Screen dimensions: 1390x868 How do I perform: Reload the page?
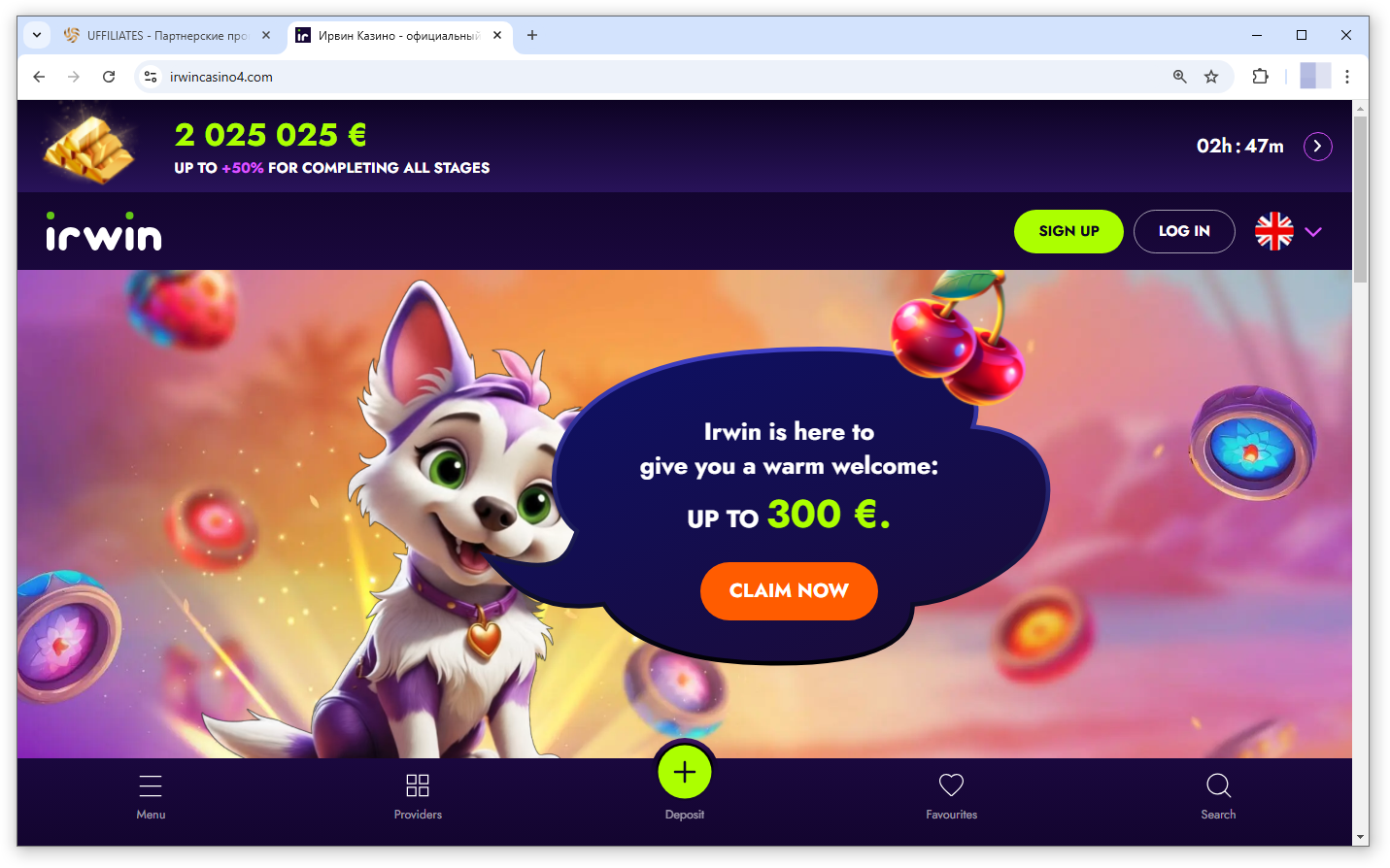[x=109, y=77]
